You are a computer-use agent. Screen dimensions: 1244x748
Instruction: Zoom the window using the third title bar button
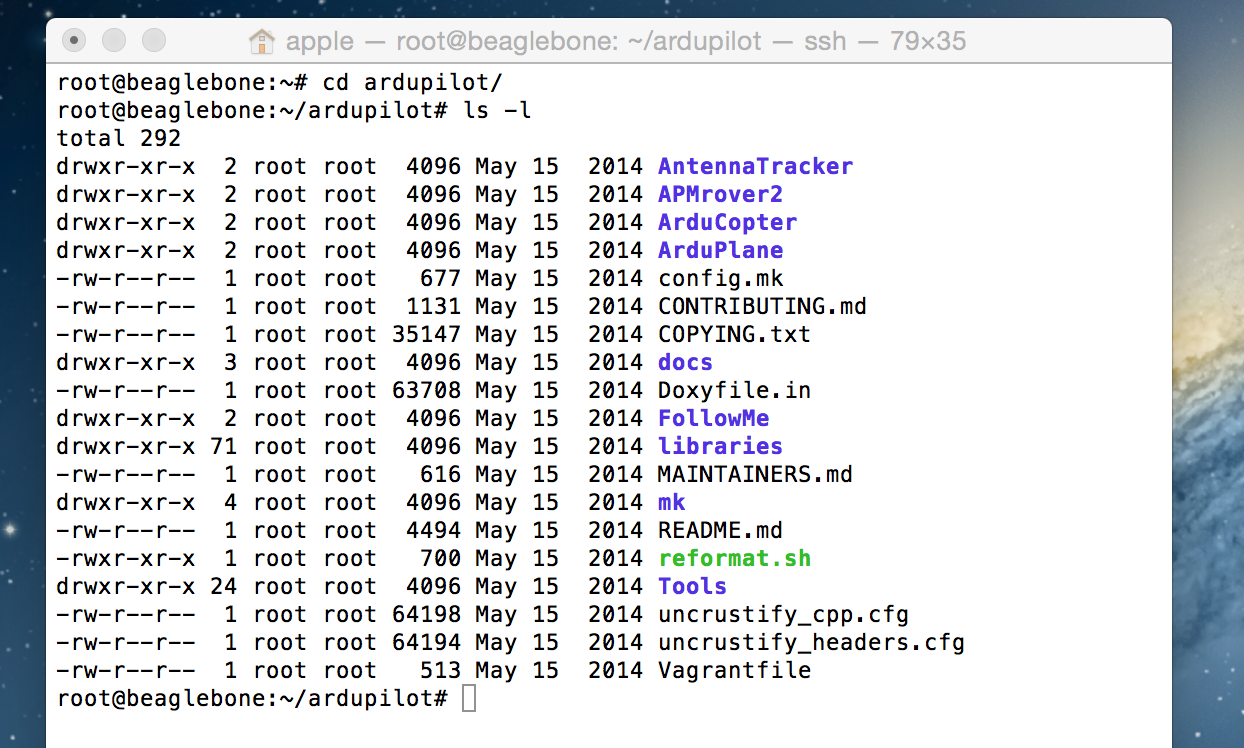tap(154, 41)
